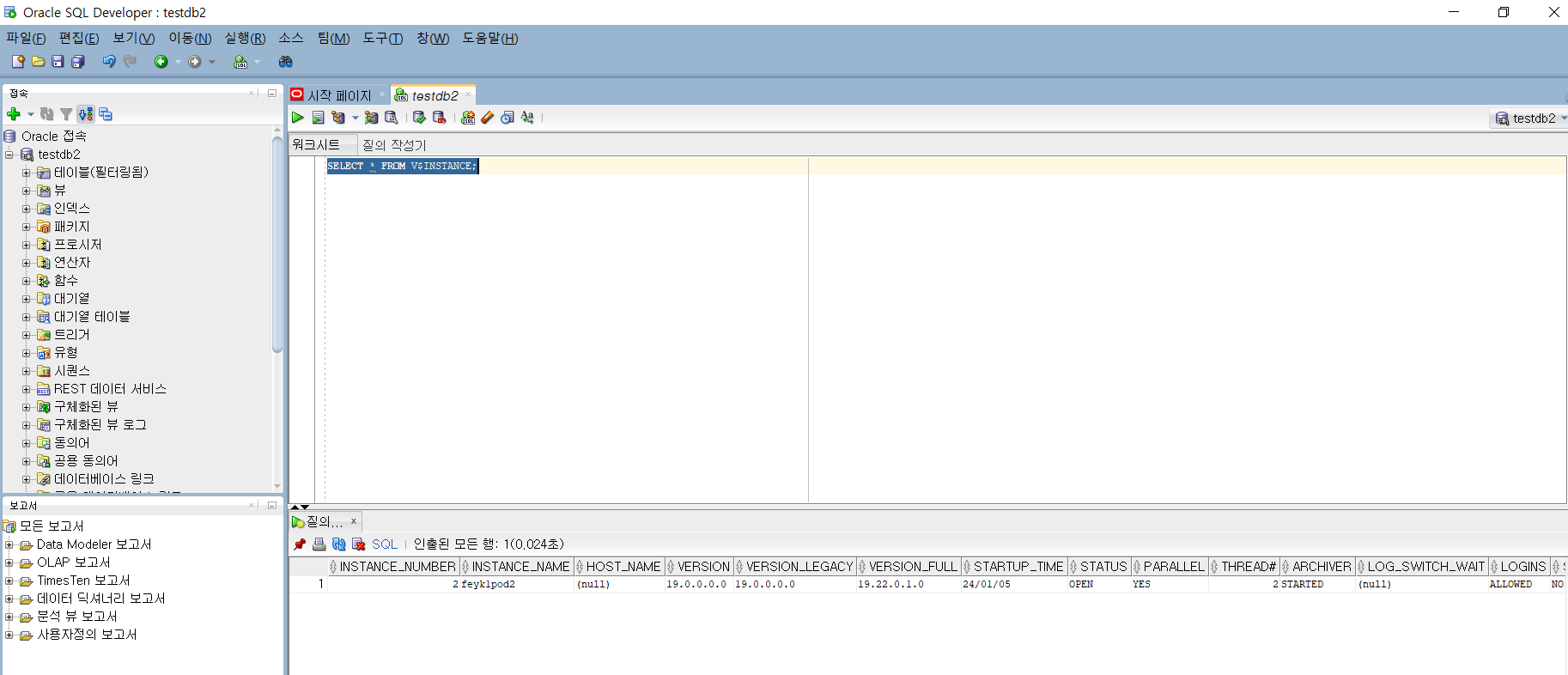Clear worksheet with the eraser icon

pyautogui.click(x=488, y=118)
